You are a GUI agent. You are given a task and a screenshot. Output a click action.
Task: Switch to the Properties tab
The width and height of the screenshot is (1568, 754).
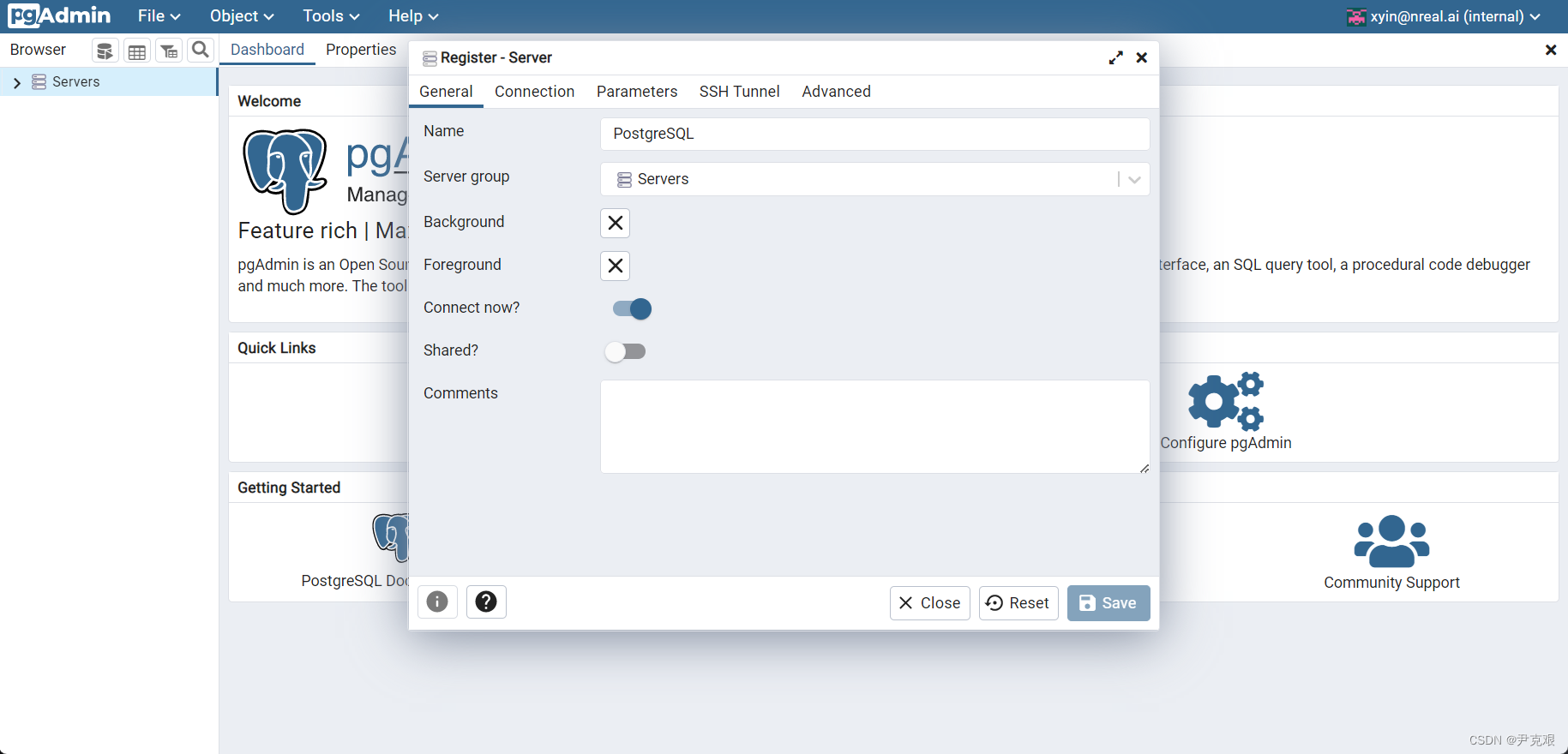pyautogui.click(x=361, y=50)
